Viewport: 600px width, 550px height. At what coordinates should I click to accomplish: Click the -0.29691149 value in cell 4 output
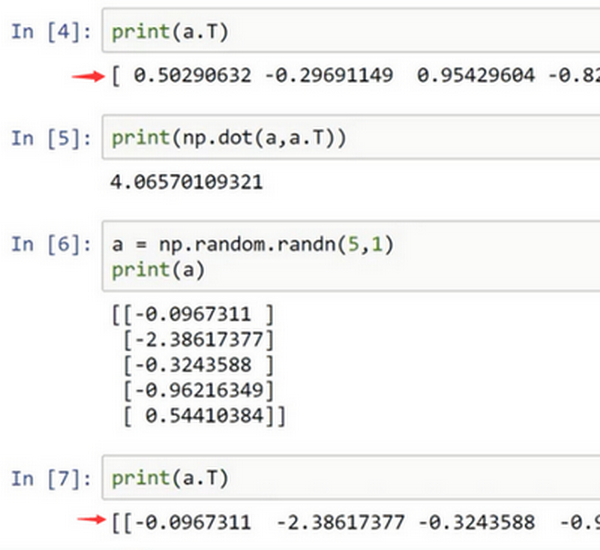tap(329, 75)
